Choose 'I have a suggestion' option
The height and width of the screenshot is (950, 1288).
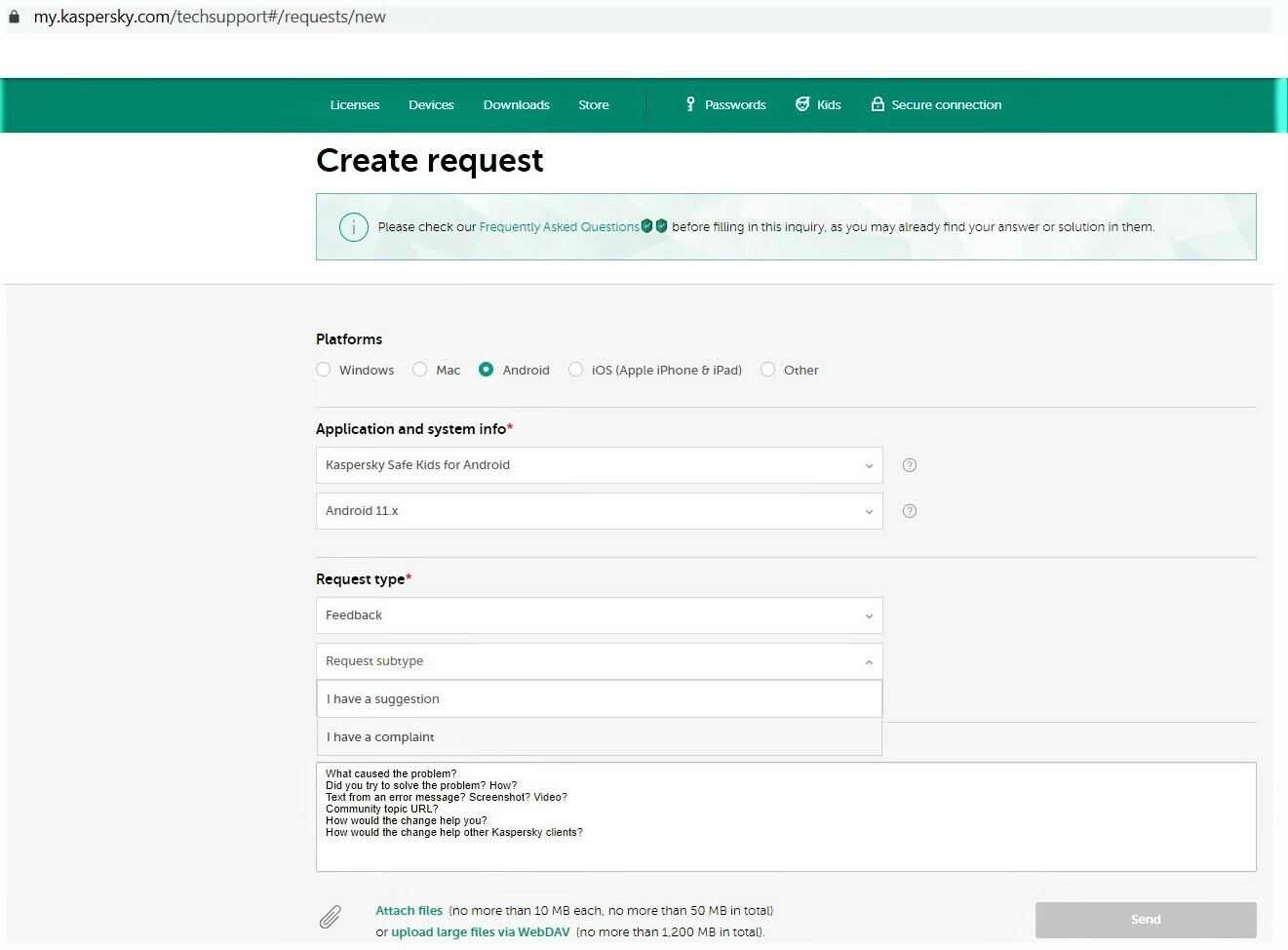tap(600, 699)
